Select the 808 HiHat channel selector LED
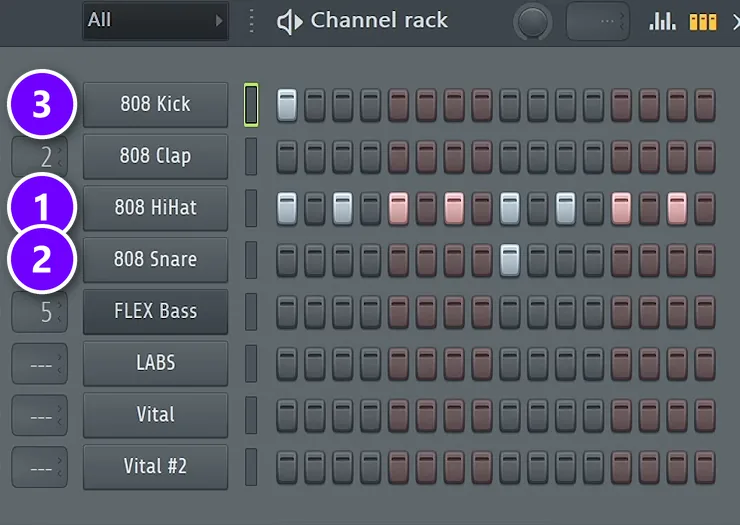The height and width of the screenshot is (525, 740). click(x=251, y=208)
